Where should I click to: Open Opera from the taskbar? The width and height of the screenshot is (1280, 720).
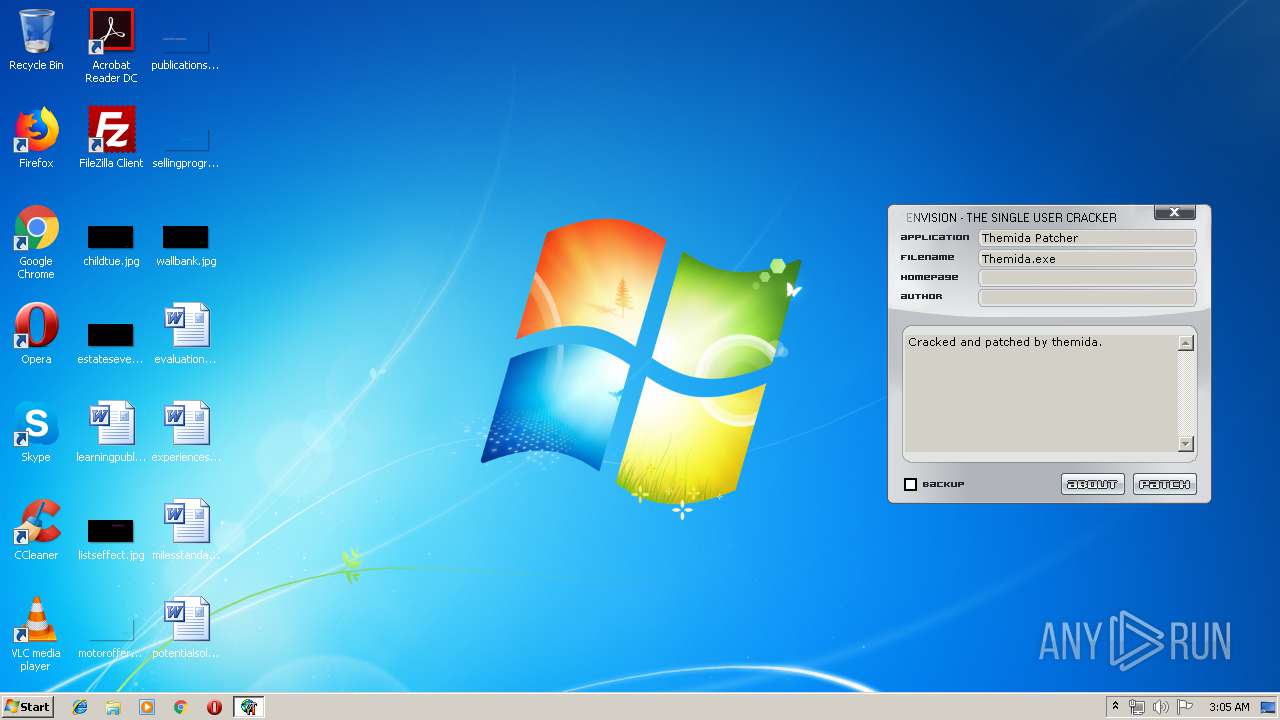(214, 707)
